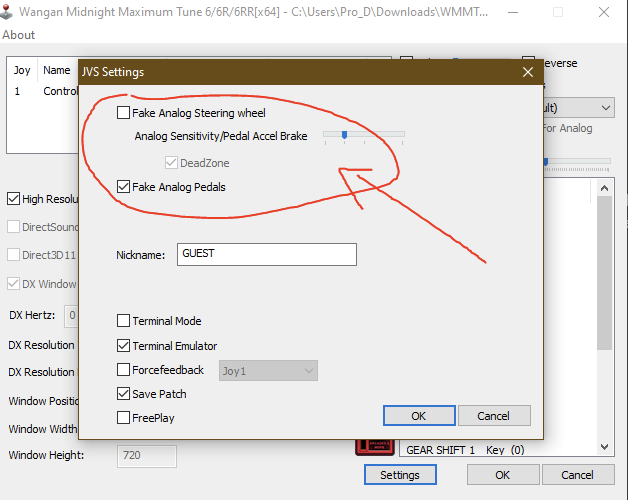628x500 pixels.
Task: Click the Nickname field containing GUEST
Action: (267, 254)
